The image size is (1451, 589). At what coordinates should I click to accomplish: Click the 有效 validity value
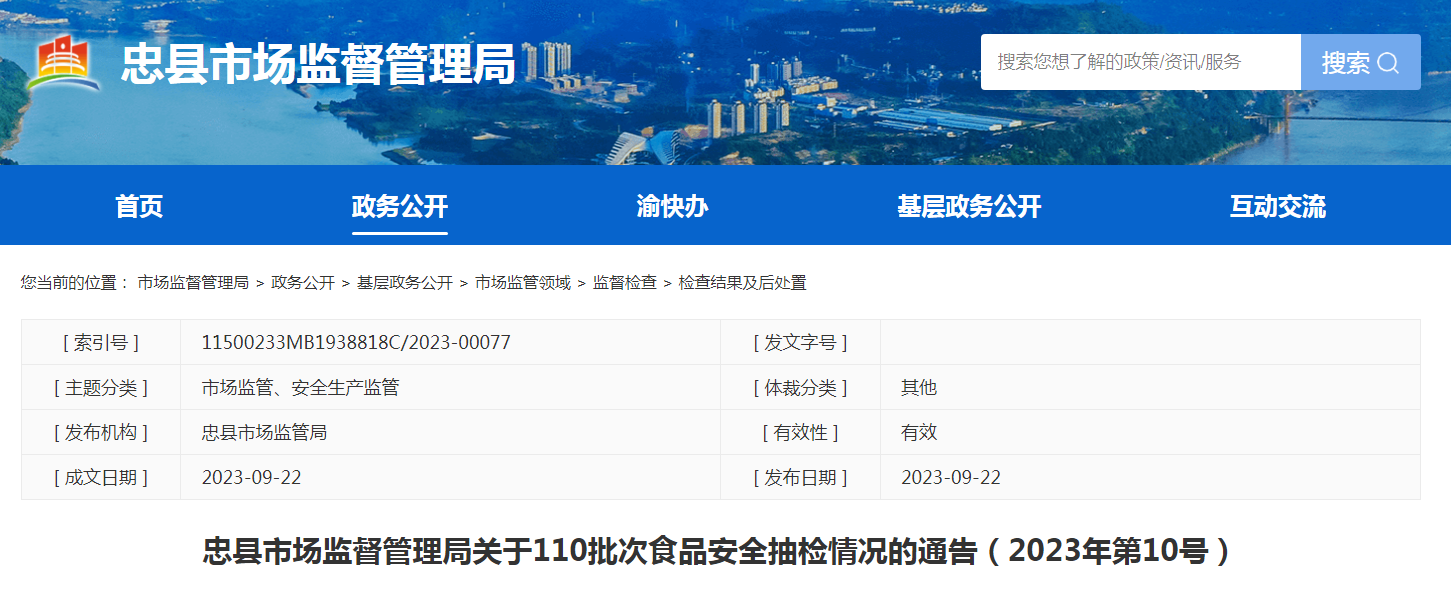[919, 432]
